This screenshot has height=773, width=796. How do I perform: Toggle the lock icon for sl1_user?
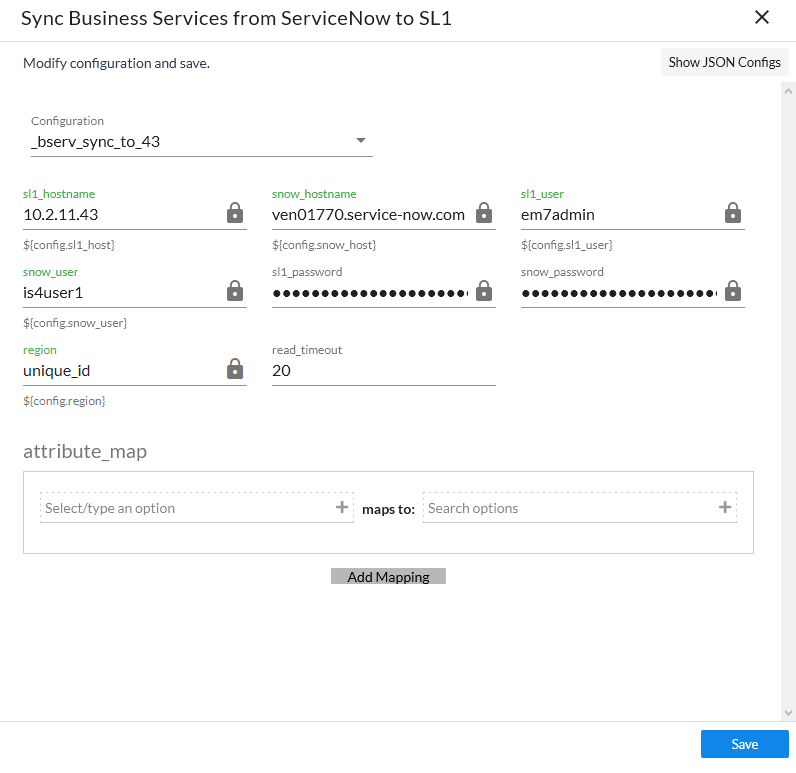click(x=732, y=213)
